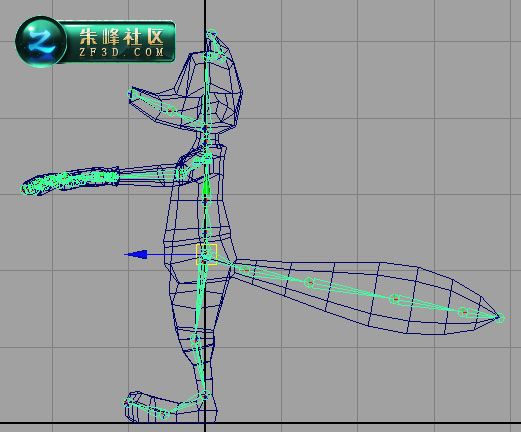The height and width of the screenshot is (432, 521).
Task: Select the green spine bone in chest
Action: tap(206, 189)
